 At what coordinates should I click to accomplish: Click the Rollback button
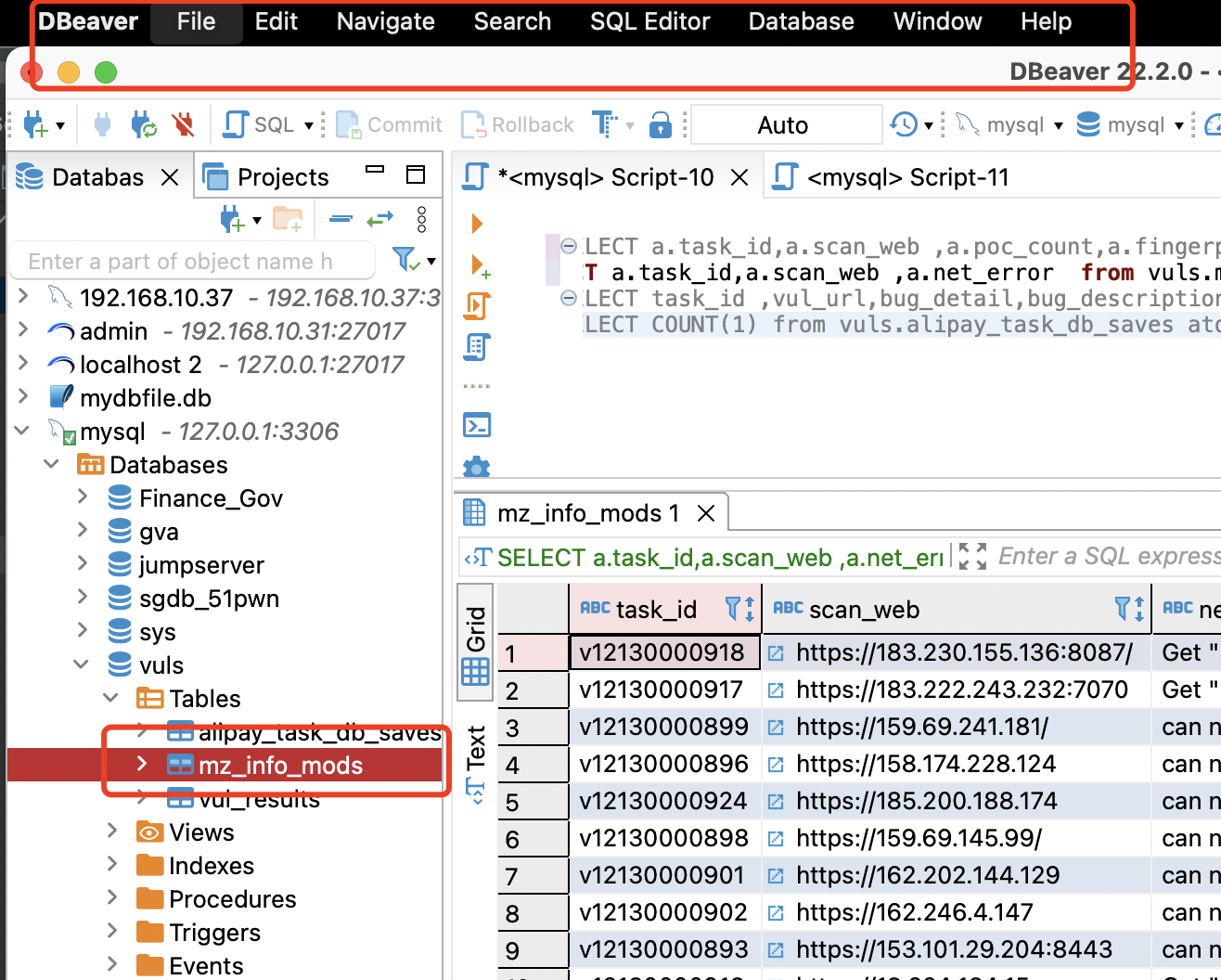[x=518, y=124]
